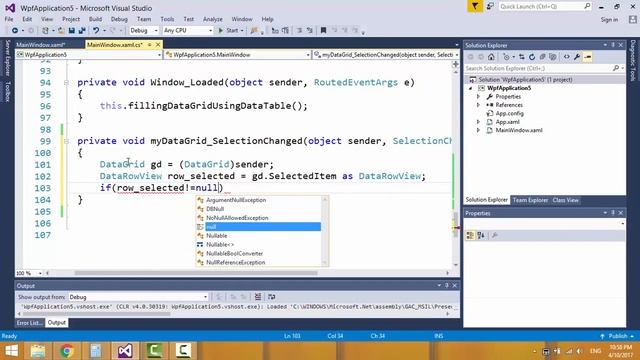Screen dimensions: 640x360
Task: Open the feedback notification flag icon
Action: 475,7
